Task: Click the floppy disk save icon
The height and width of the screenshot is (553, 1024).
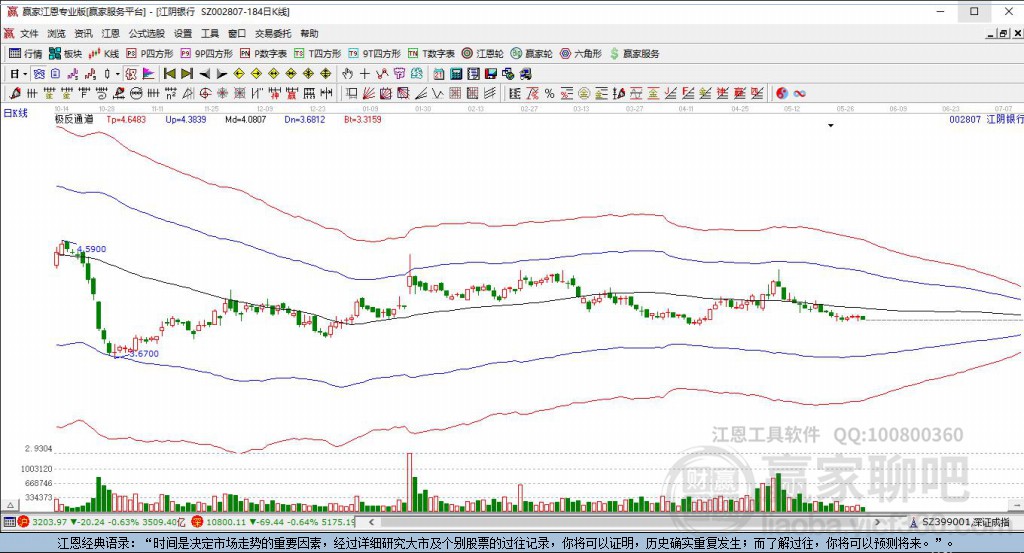Action: click(x=491, y=74)
